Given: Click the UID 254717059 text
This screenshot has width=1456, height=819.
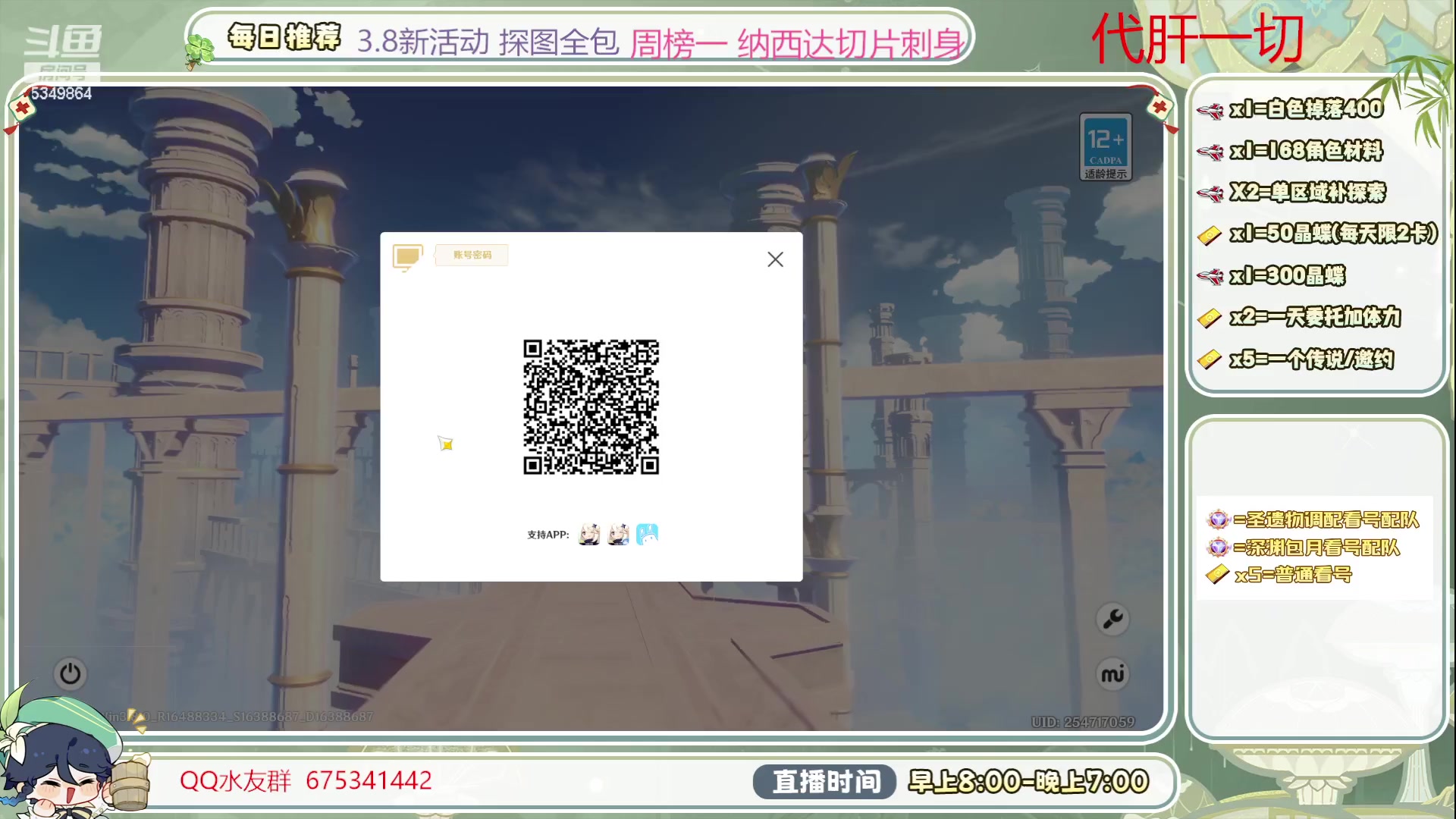Looking at the screenshot, I should click(1083, 723).
